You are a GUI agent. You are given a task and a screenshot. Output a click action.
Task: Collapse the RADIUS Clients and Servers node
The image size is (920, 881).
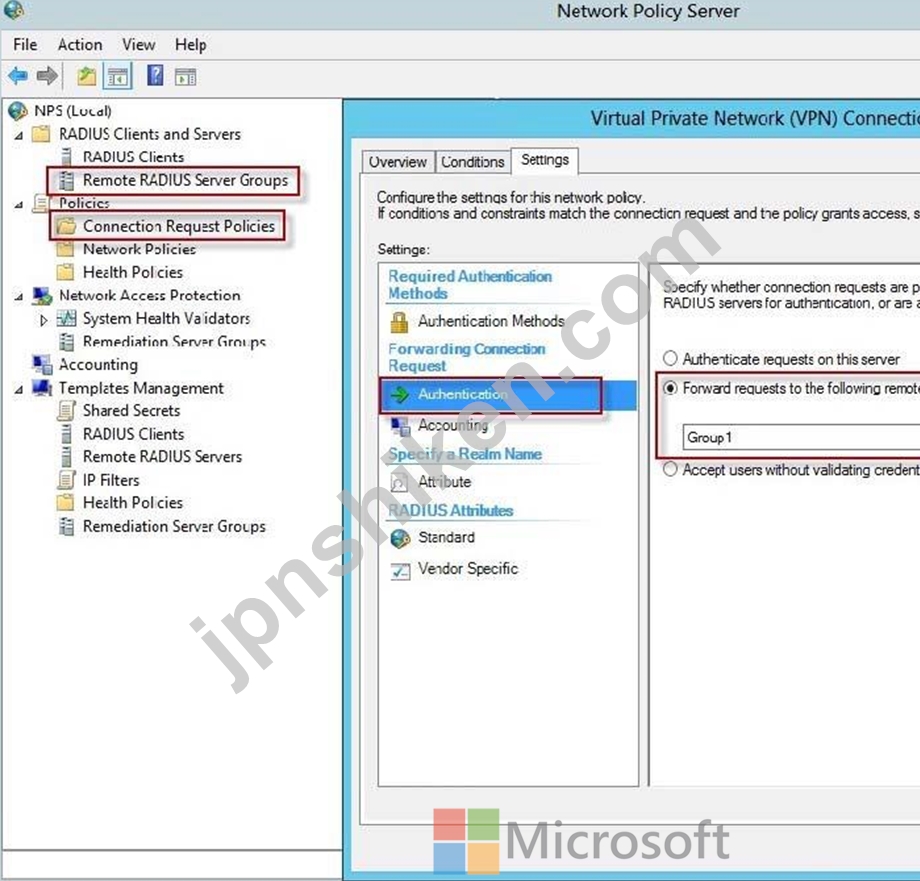19,136
